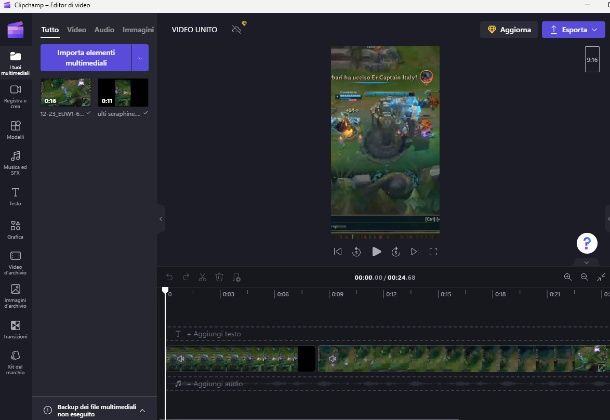Click the Aggiorna upgrade button
Screen dimensions: 610x420
point(509,30)
